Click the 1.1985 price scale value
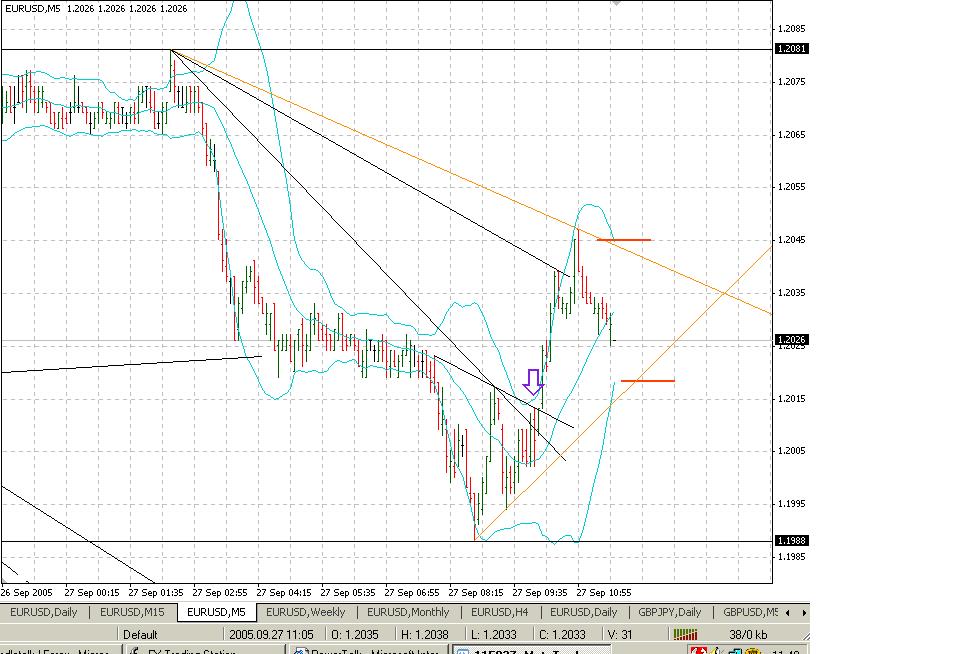The width and height of the screenshot is (961, 654). tap(791, 557)
